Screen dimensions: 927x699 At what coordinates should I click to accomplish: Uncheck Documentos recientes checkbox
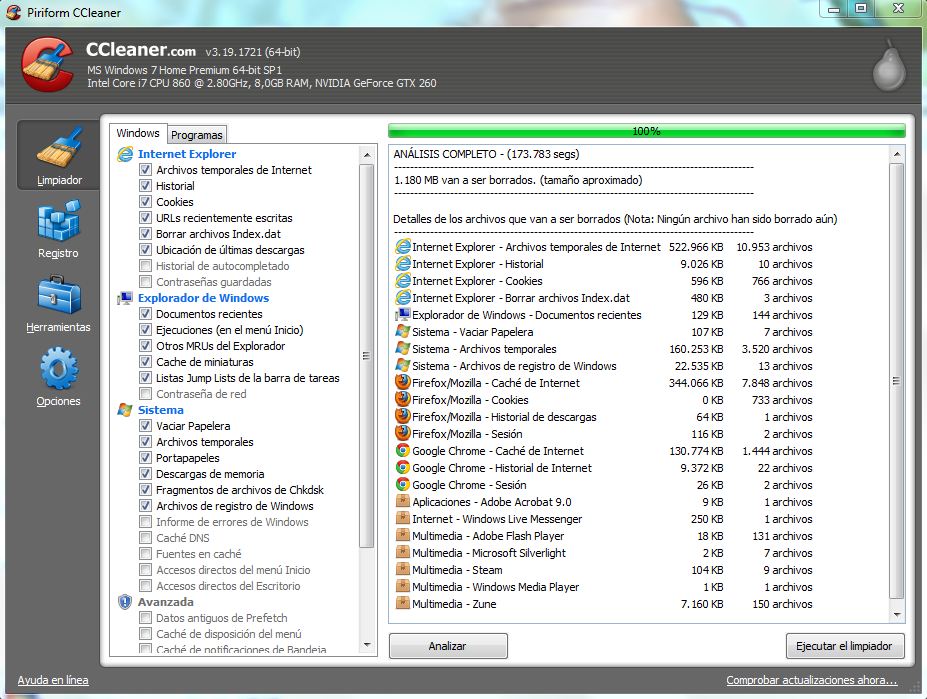(x=145, y=313)
